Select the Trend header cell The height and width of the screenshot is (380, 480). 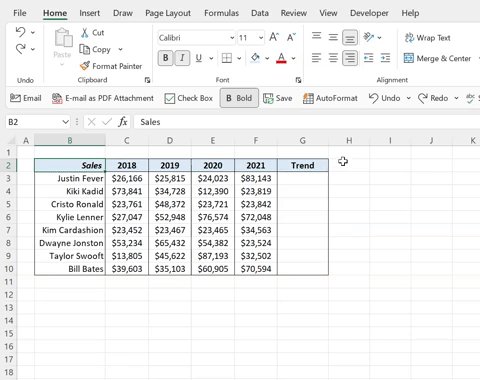(x=303, y=165)
